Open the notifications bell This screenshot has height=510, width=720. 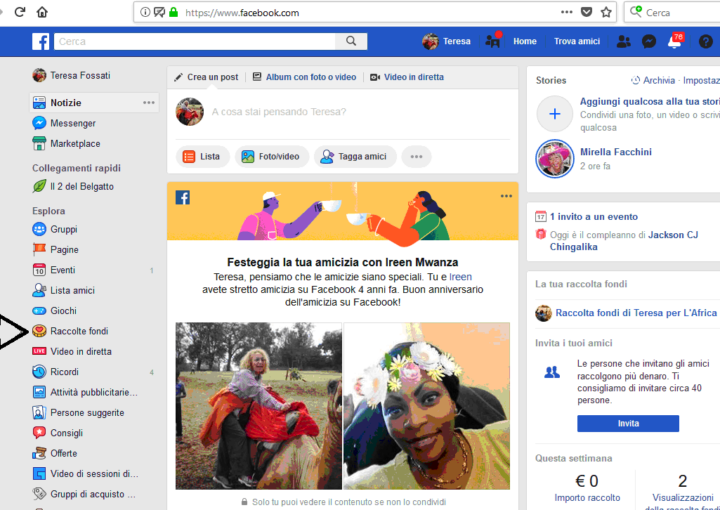pos(675,41)
